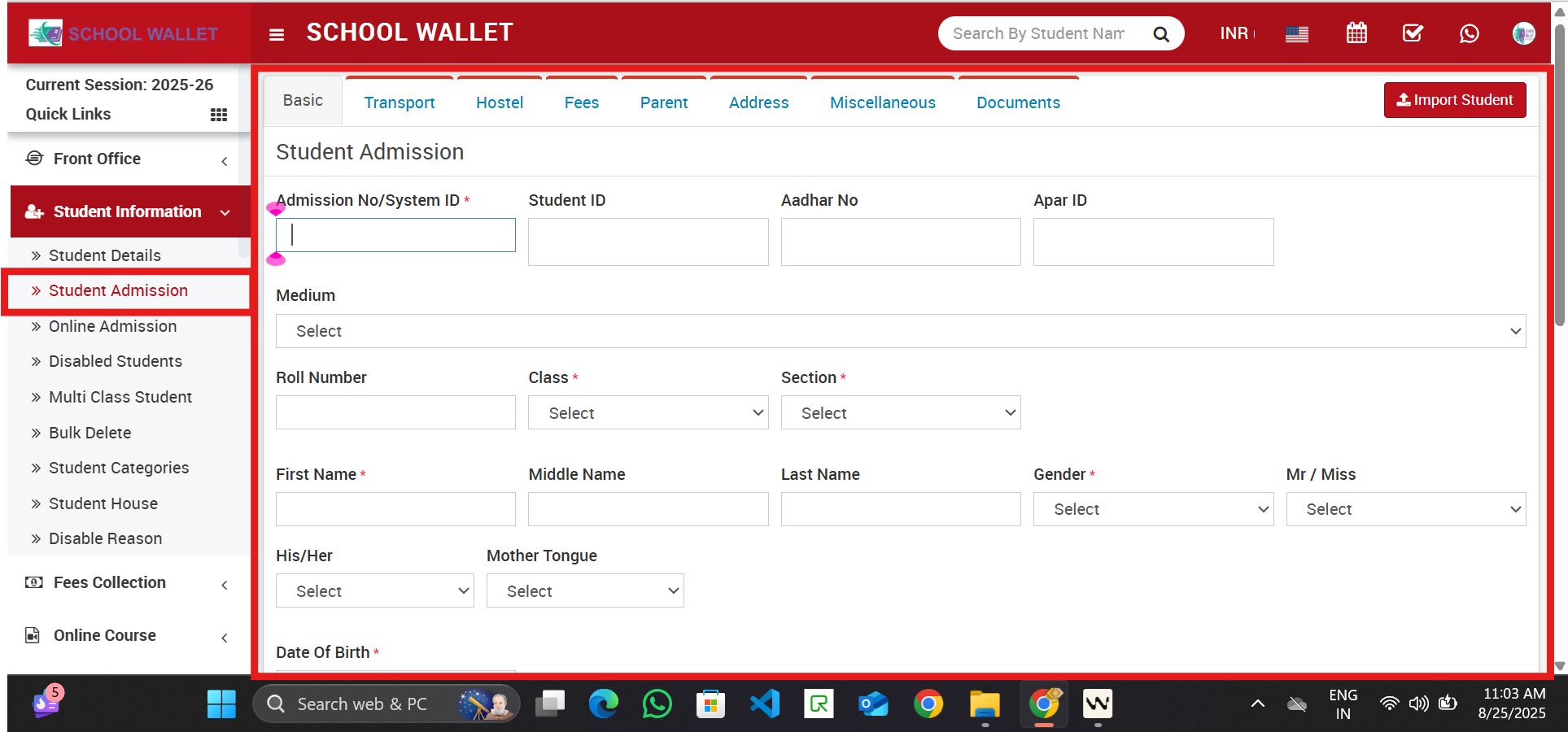The image size is (1568, 732).
Task: Open the Section dropdown
Action: click(x=901, y=412)
